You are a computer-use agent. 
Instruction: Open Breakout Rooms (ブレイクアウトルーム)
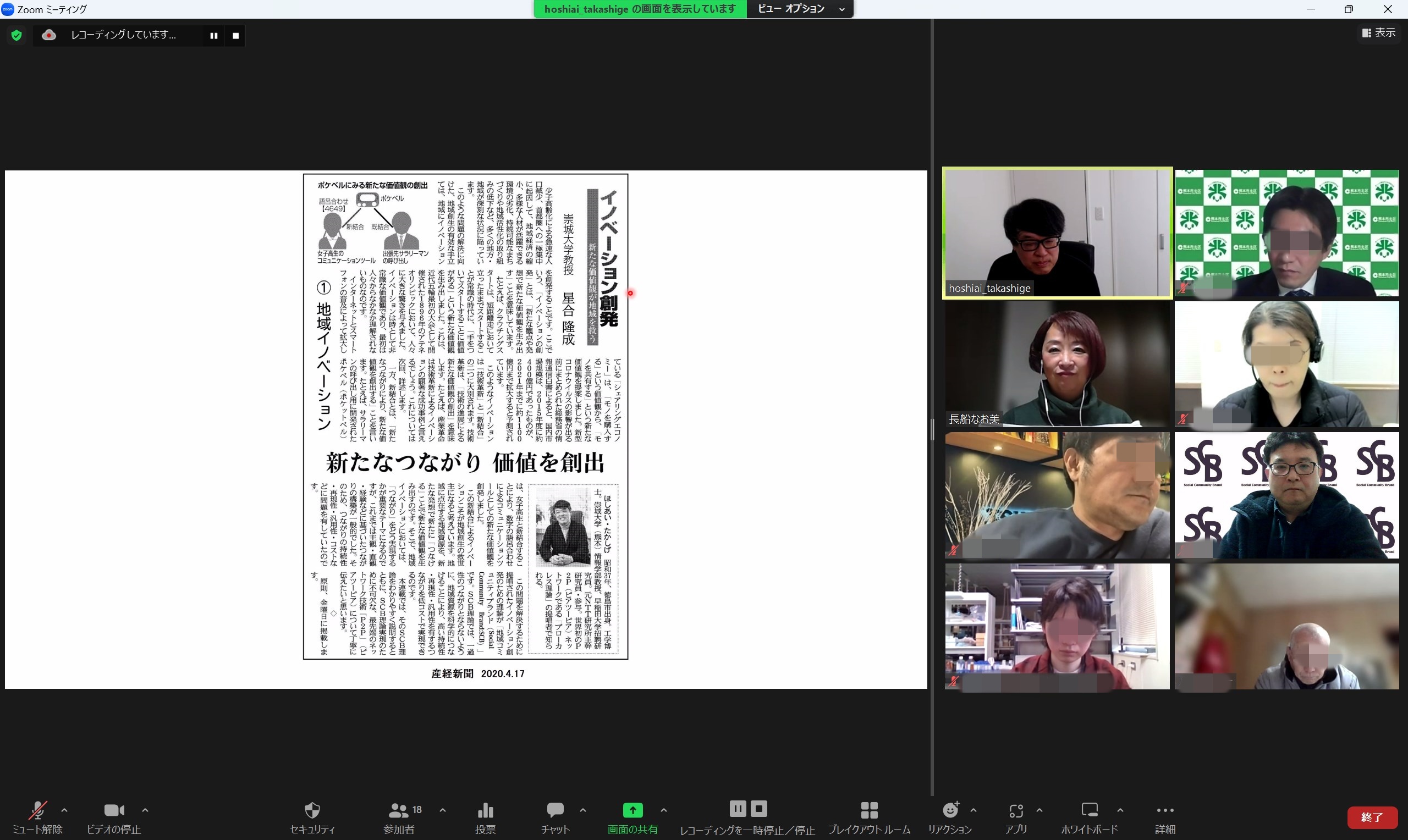coord(869,818)
